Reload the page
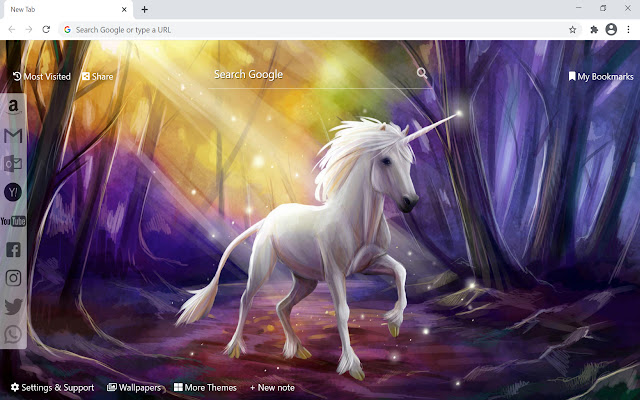The height and width of the screenshot is (400, 640). coord(46,29)
